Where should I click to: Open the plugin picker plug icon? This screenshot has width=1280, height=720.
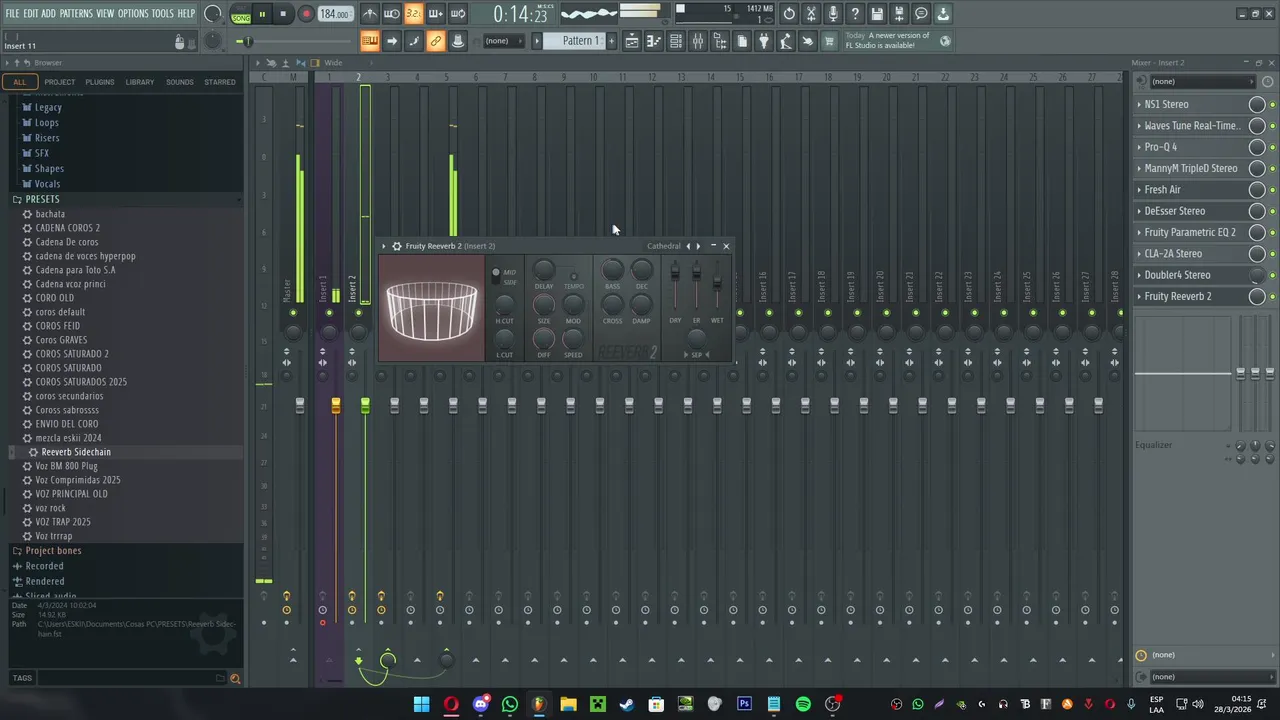click(x=764, y=41)
